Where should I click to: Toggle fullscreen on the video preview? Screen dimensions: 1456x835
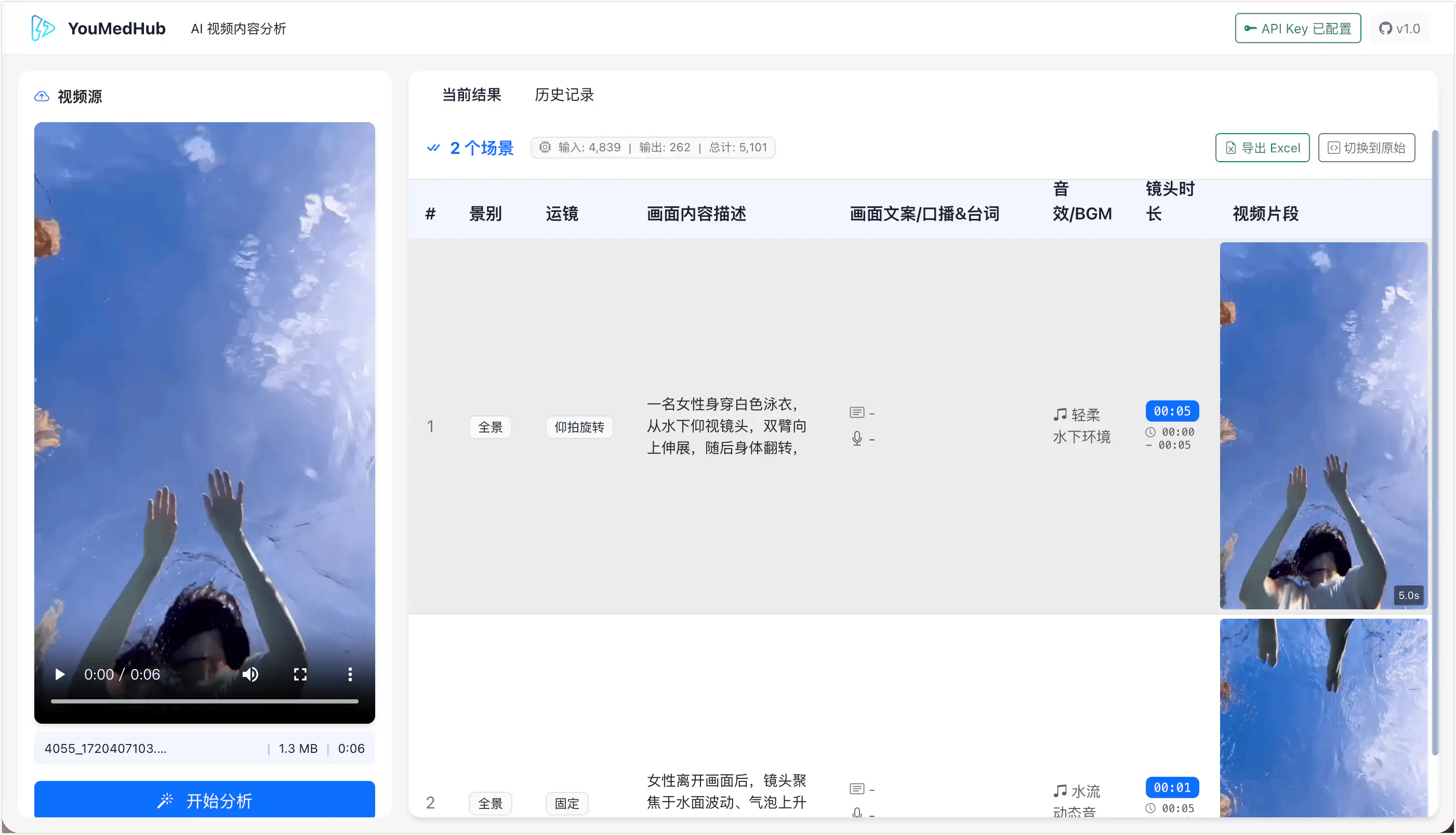click(x=300, y=674)
